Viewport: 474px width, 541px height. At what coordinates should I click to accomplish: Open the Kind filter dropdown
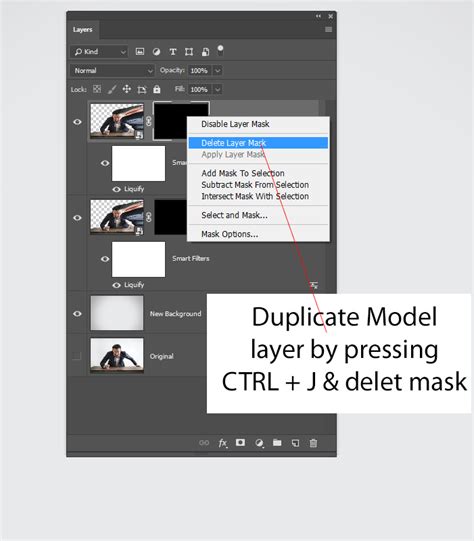(99, 52)
